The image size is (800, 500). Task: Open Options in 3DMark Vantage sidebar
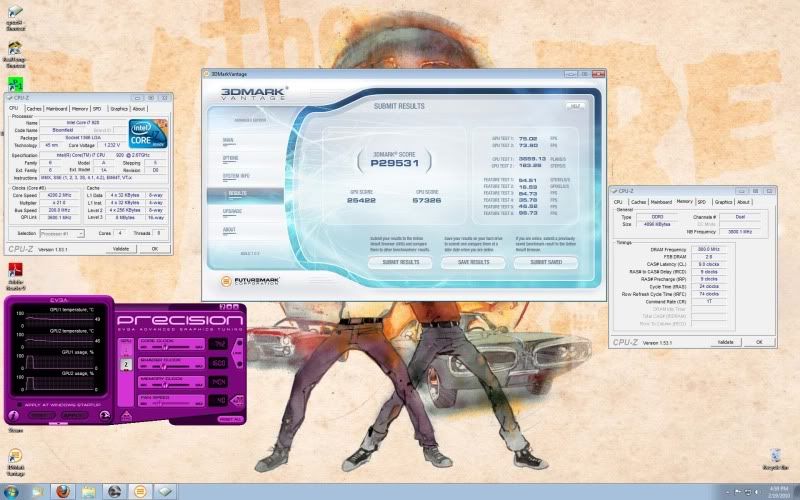click(x=231, y=158)
